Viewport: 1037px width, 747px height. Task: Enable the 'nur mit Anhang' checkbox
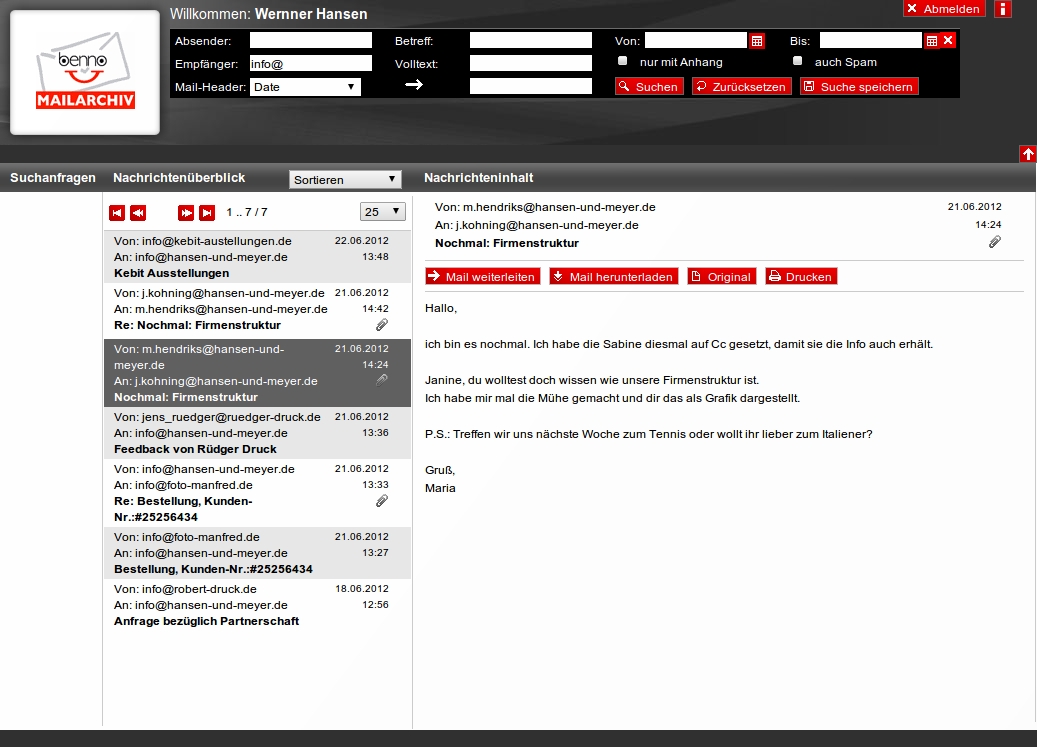tap(623, 61)
